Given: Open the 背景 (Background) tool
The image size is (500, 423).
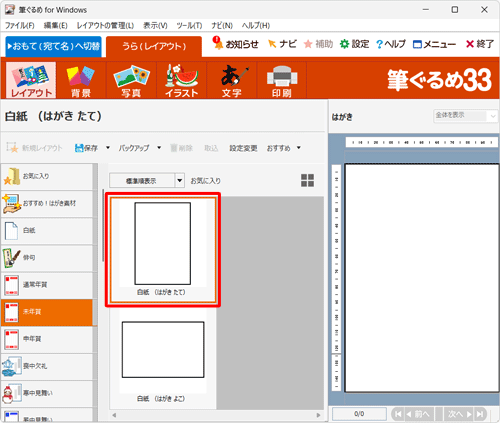Looking at the screenshot, I should (x=81, y=80).
